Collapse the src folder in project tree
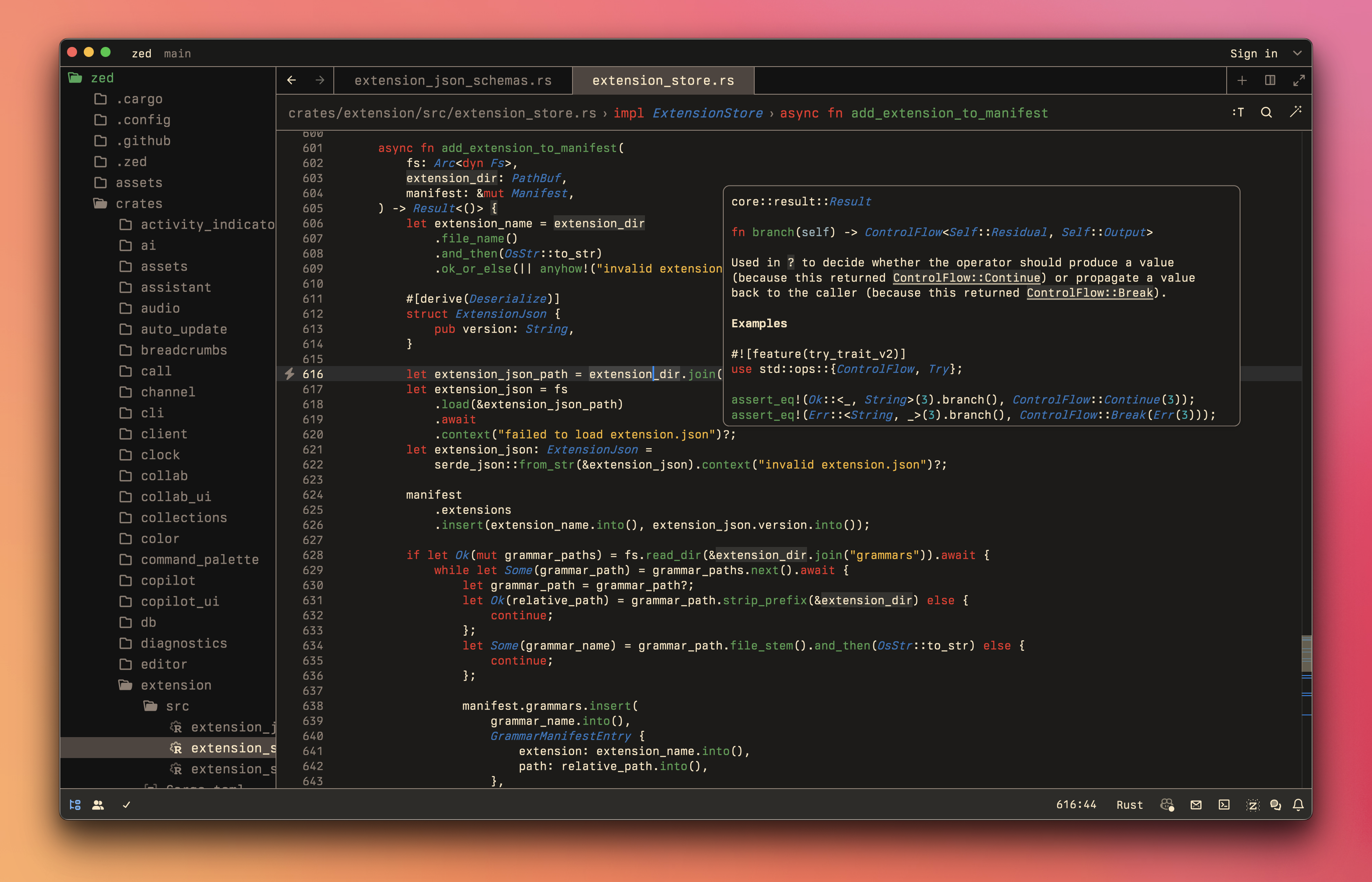Viewport: 1372px width, 882px height. (177, 706)
